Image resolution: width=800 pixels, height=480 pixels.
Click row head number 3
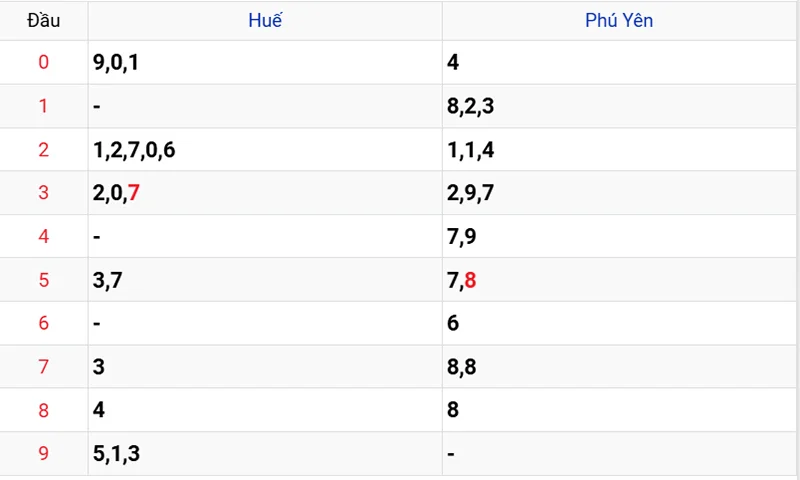[43, 193]
